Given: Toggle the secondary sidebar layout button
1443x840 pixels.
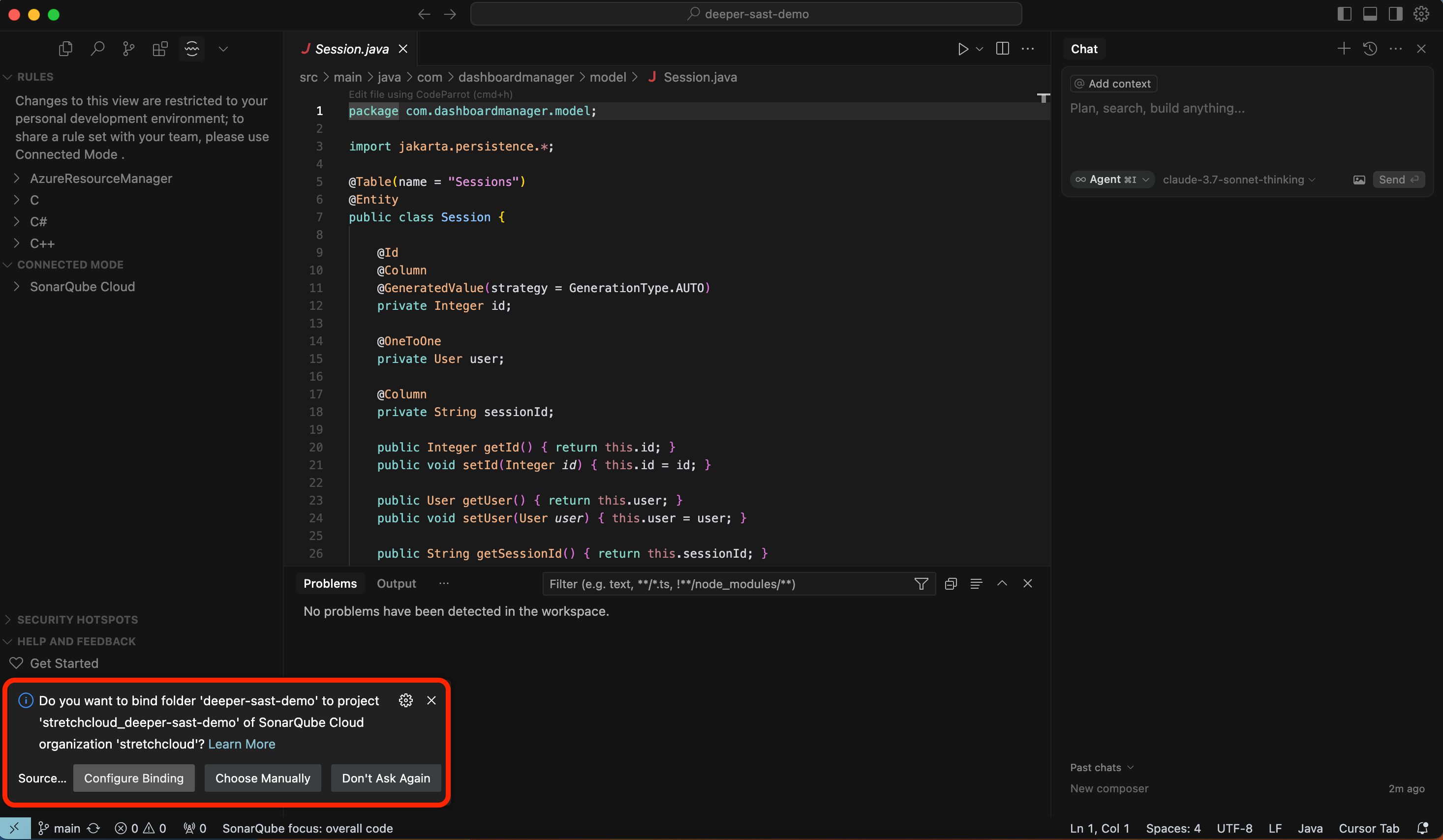Looking at the screenshot, I should pos(1395,14).
